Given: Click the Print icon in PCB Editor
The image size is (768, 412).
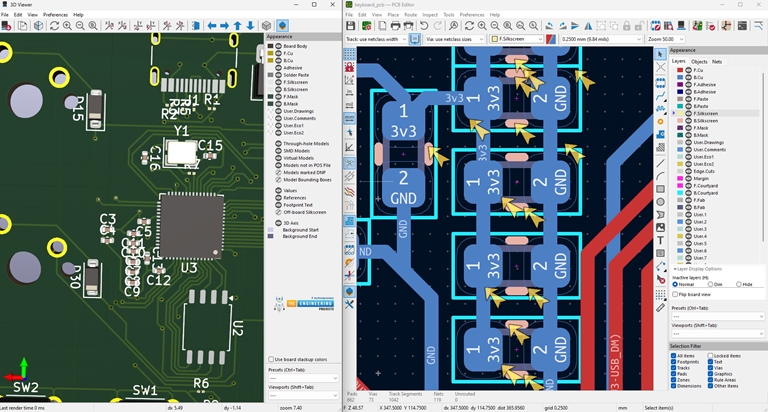Looking at the screenshot, I should tap(394, 25).
